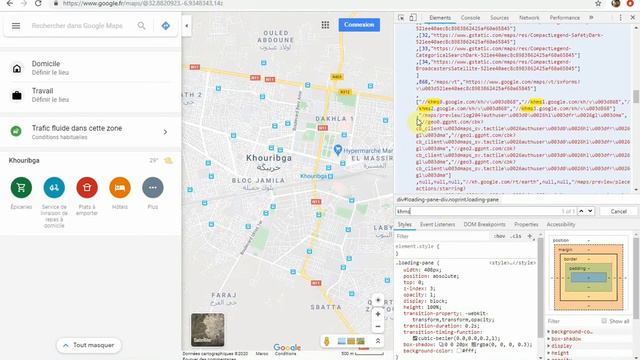Open the DevTools three-dot menu
640x360 pixels.
coord(620,18)
